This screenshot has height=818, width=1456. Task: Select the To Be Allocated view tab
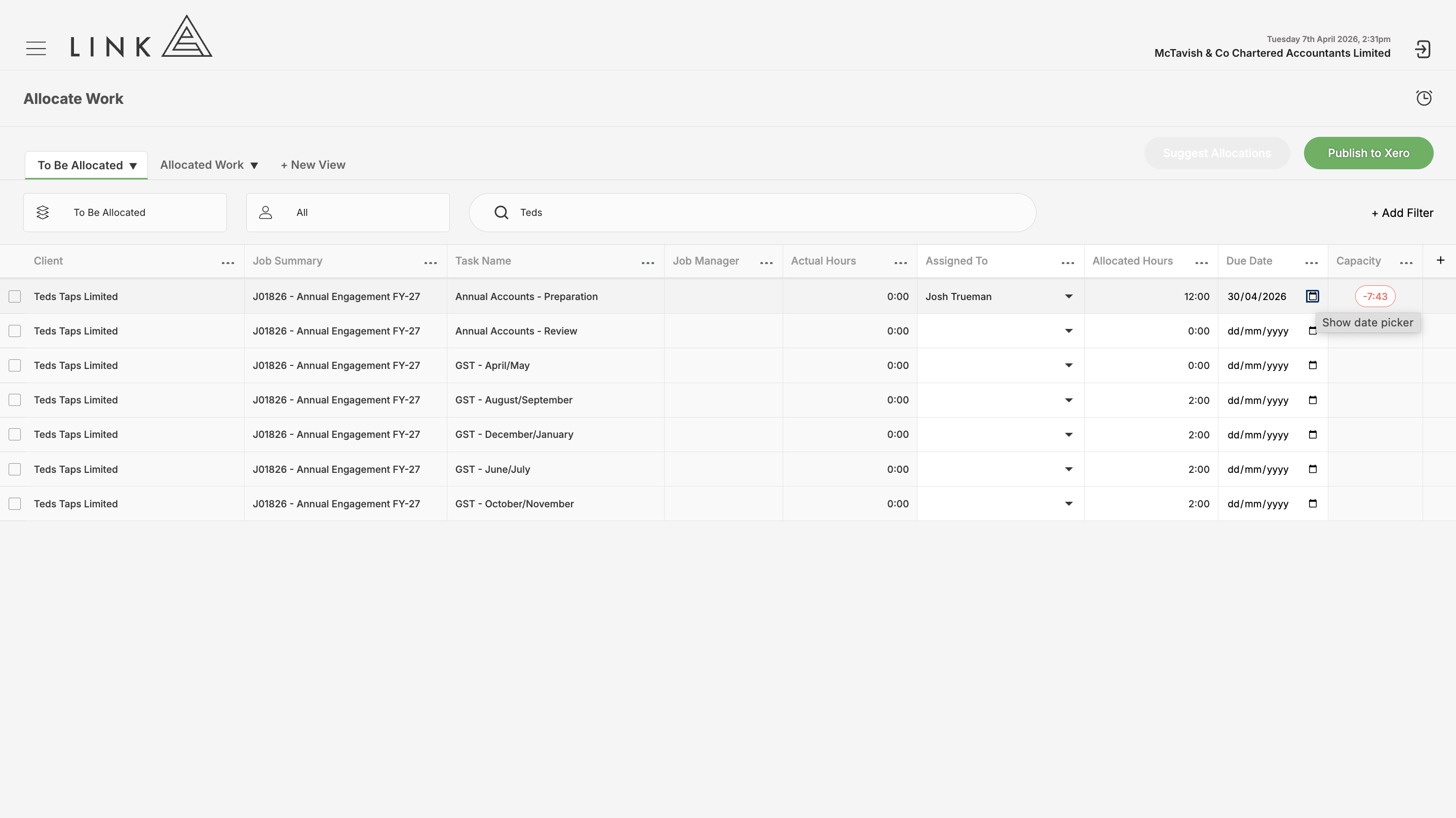pos(87,165)
